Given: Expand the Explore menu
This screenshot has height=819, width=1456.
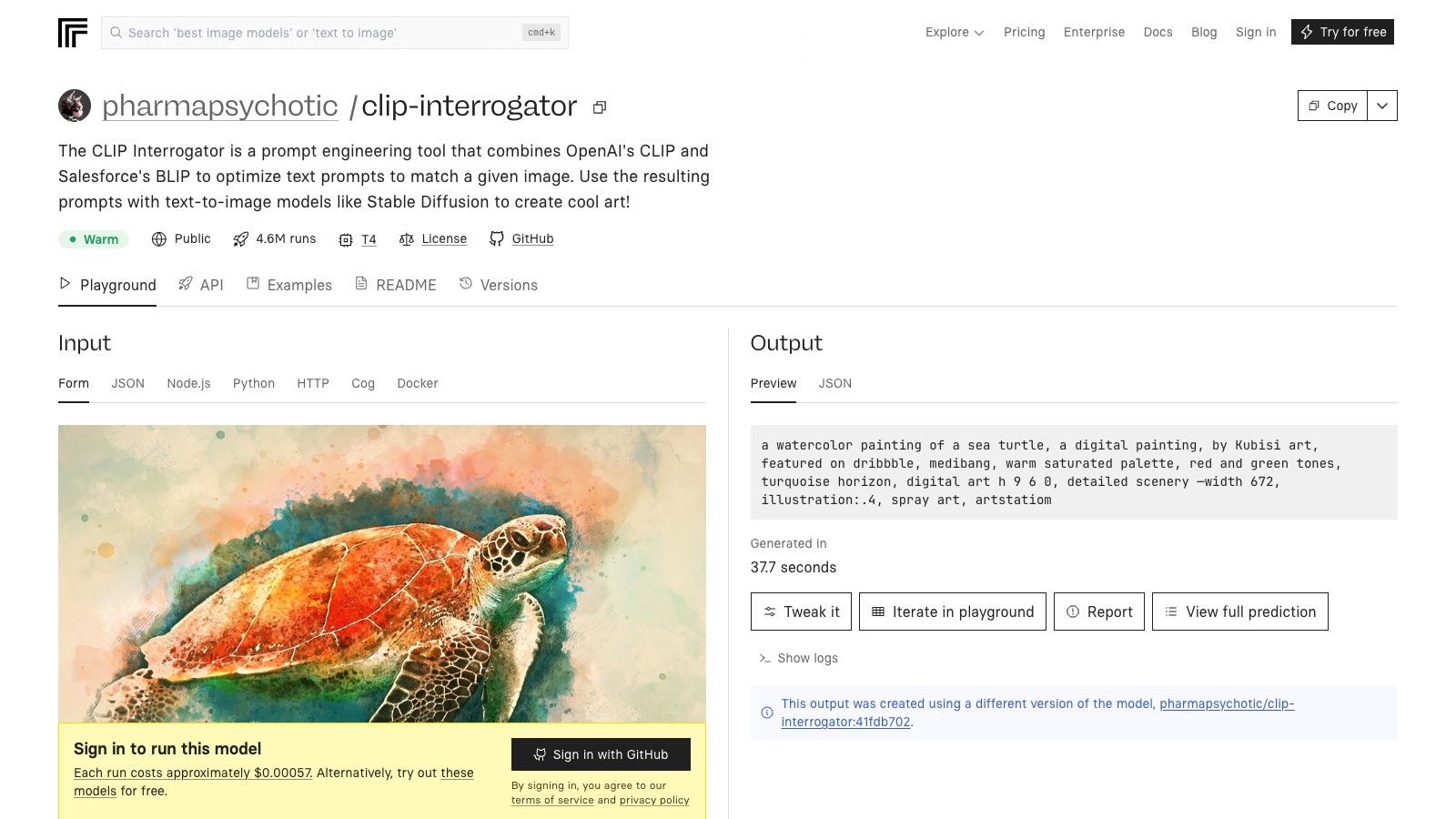Looking at the screenshot, I should [955, 33].
